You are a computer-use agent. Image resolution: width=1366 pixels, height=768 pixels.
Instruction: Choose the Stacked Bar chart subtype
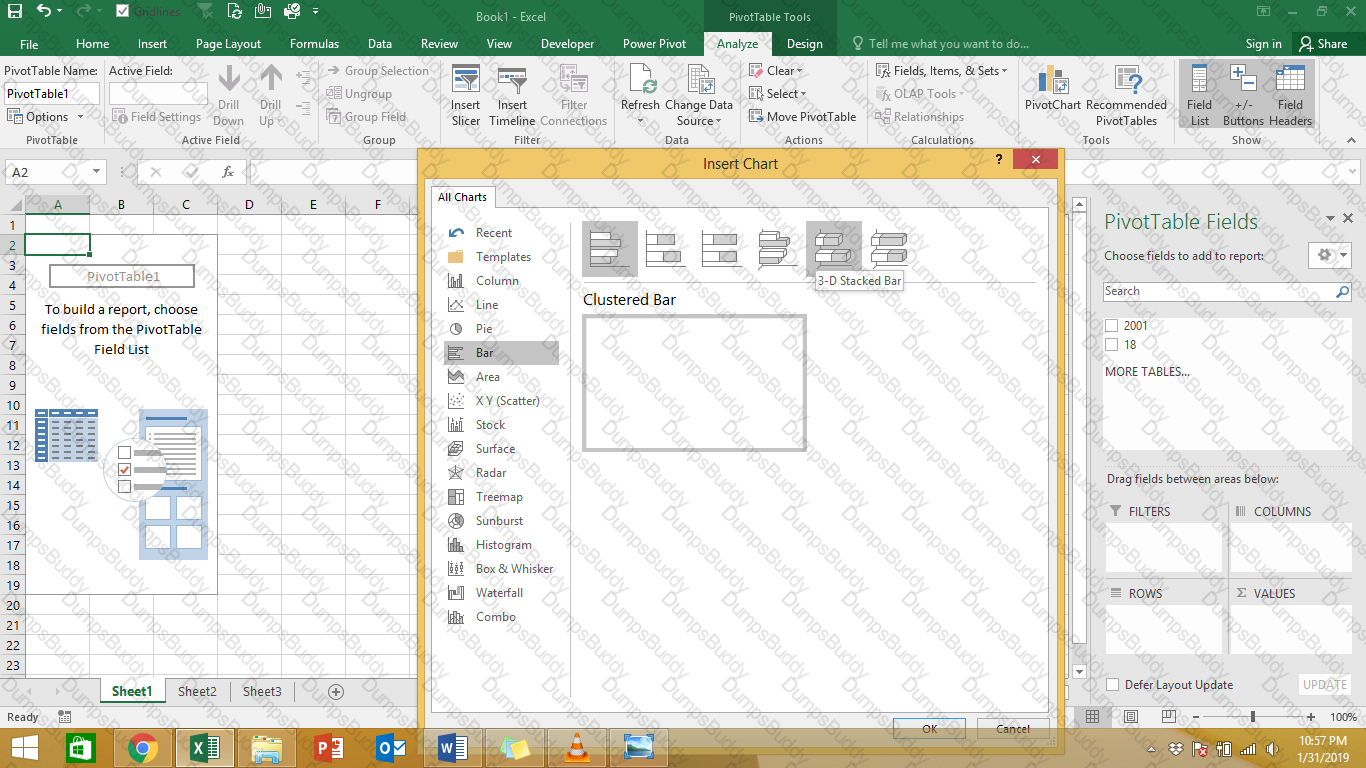tap(665, 248)
